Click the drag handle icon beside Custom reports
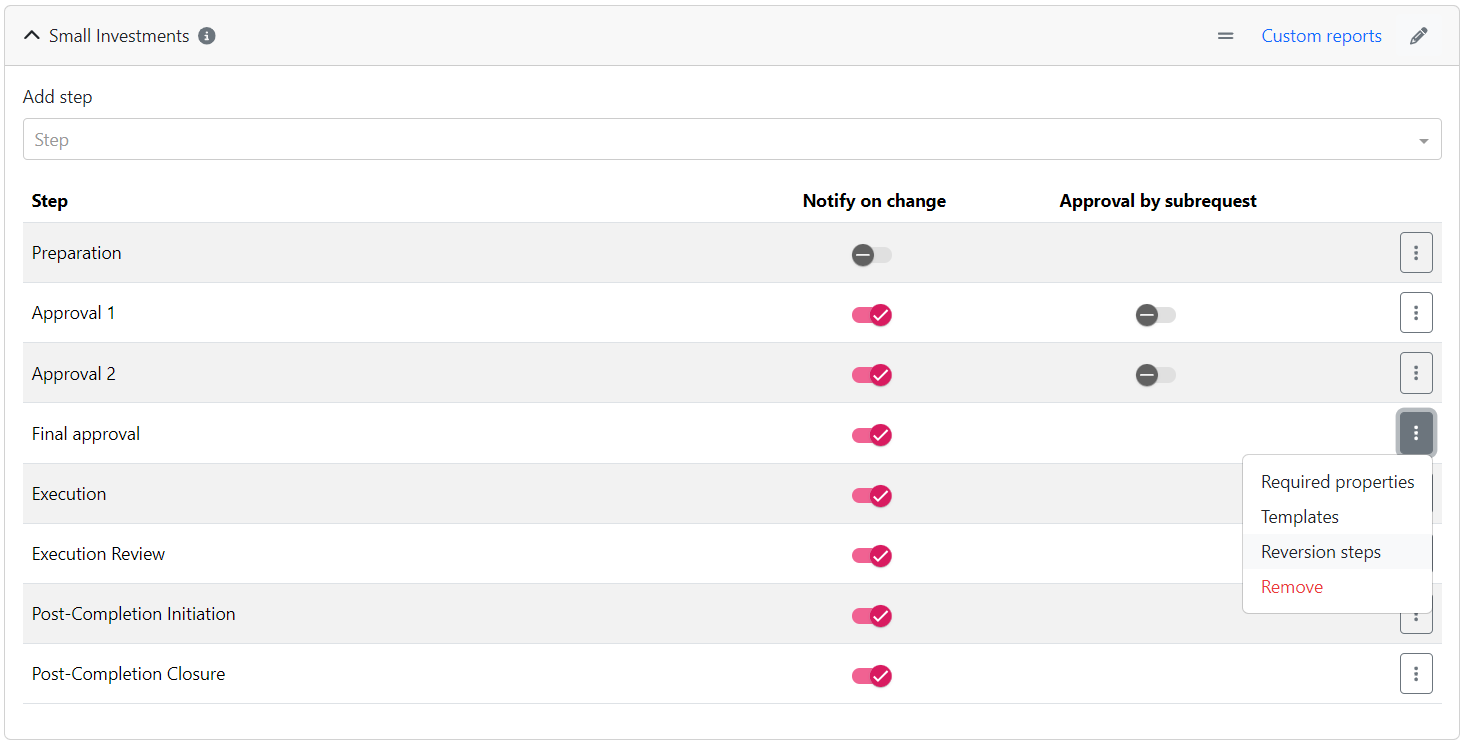The height and width of the screenshot is (744, 1465). click(1225, 36)
